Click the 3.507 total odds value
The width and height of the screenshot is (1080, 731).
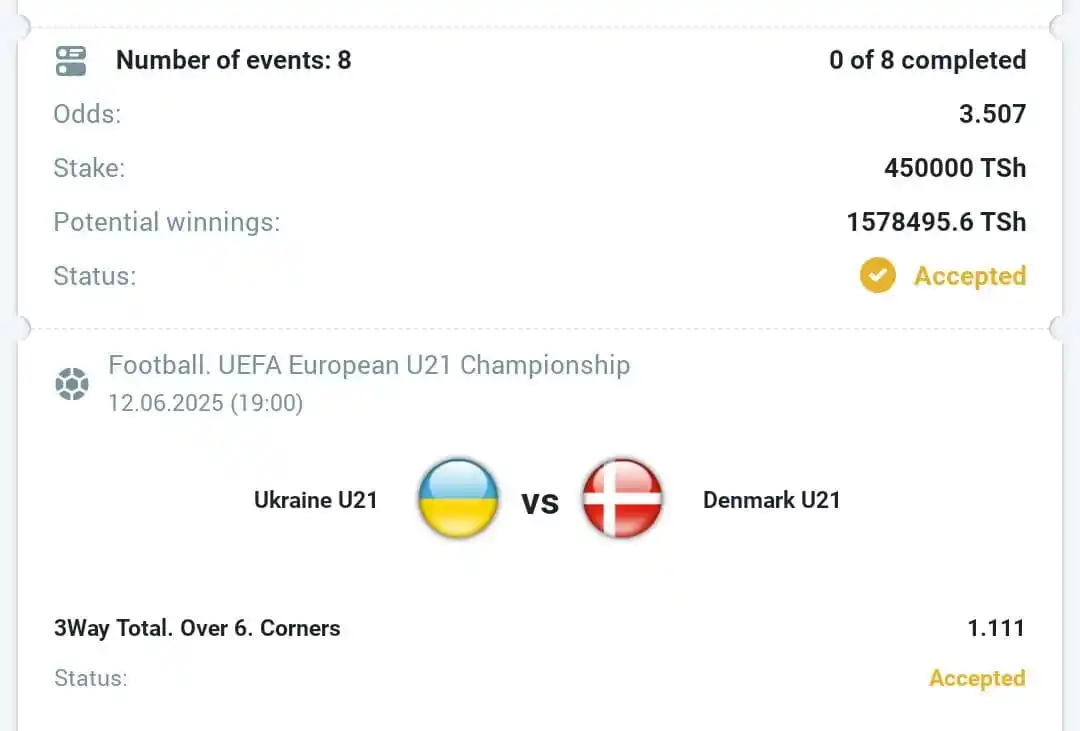pos(993,114)
